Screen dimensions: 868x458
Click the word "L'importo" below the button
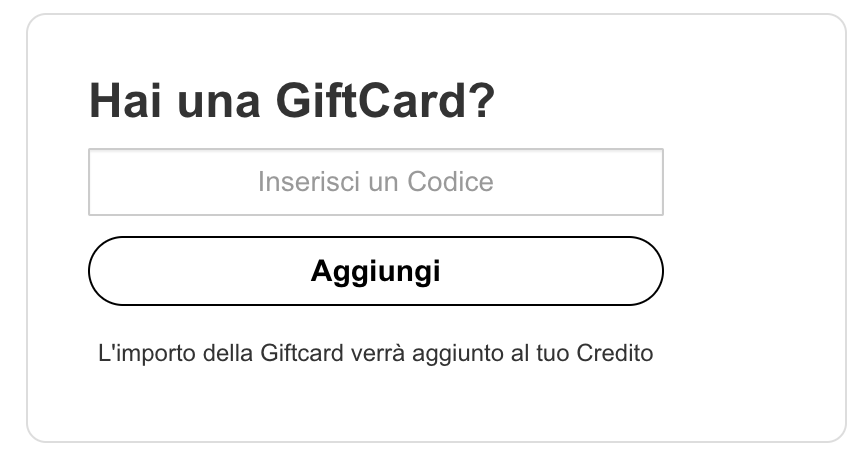tap(140, 353)
